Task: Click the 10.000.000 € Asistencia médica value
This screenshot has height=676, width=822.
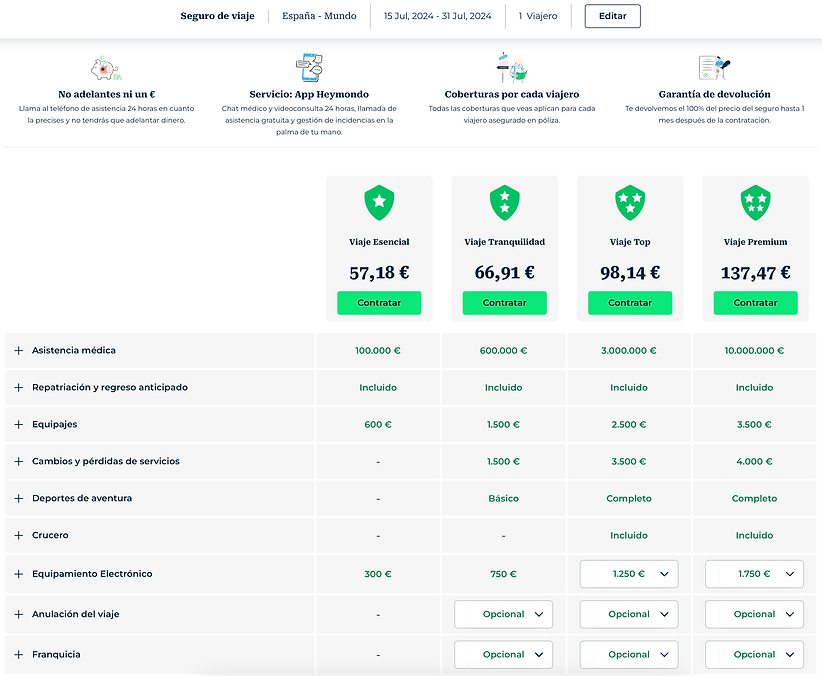Action: pyautogui.click(x=754, y=350)
